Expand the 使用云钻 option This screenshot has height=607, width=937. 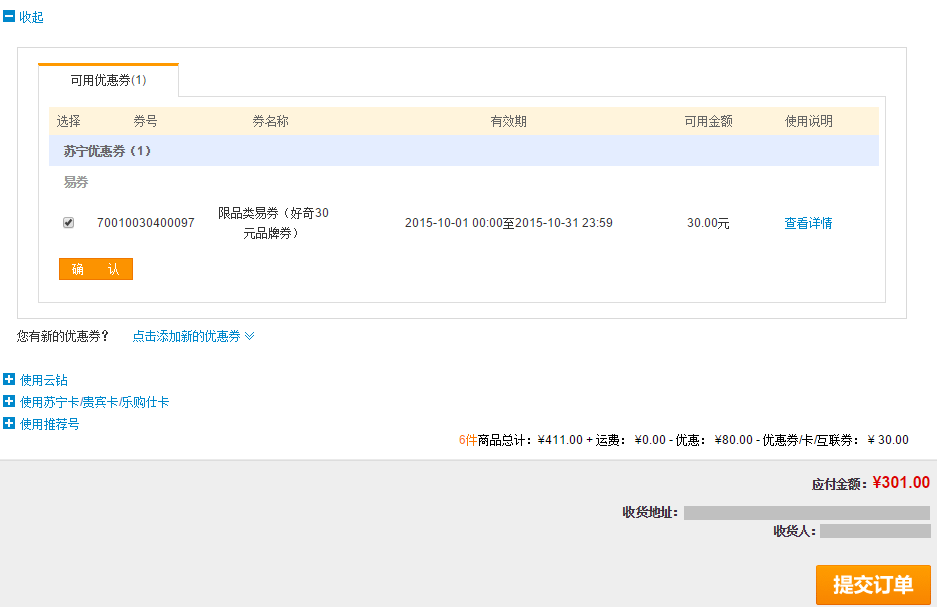36,380
